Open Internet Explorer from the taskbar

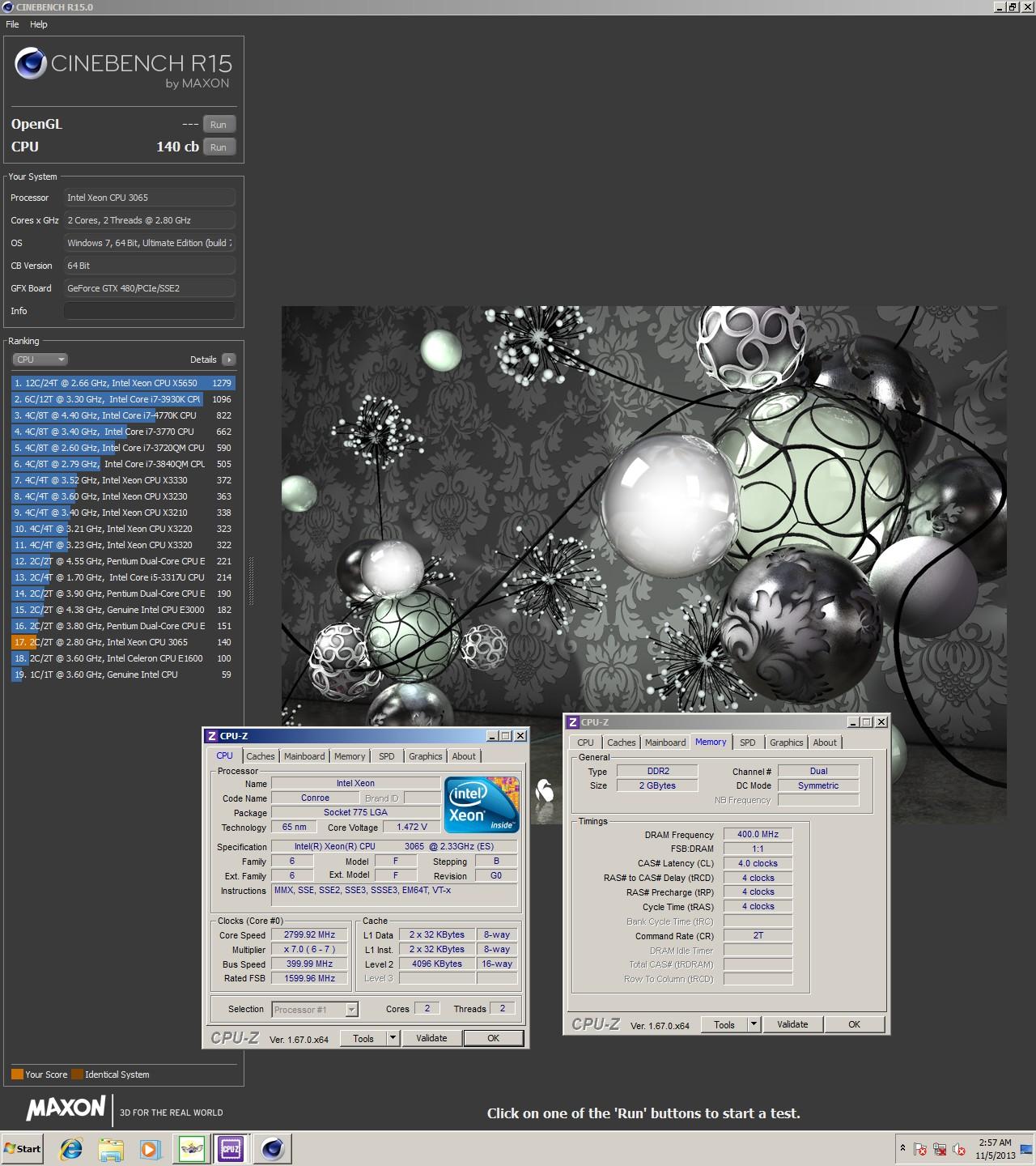[71, 1148]
